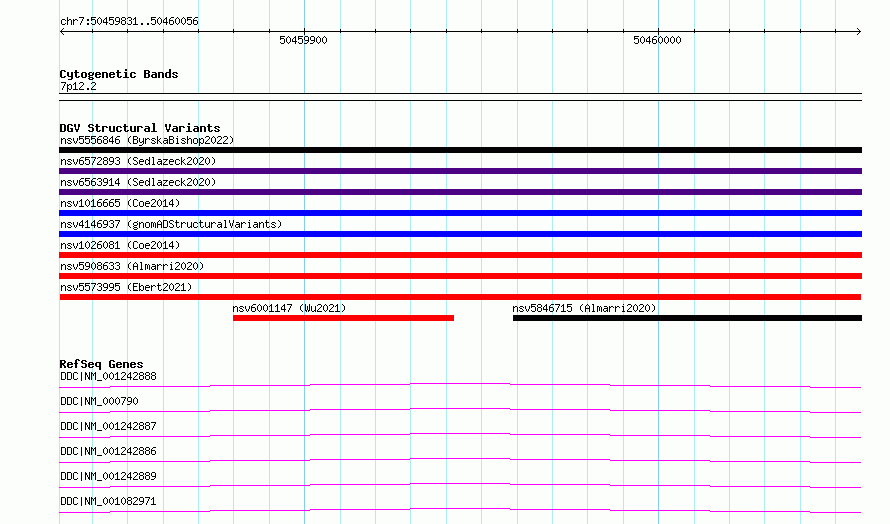Click the right arrow of the ruler
890x524 pixels.
point(859,32)
